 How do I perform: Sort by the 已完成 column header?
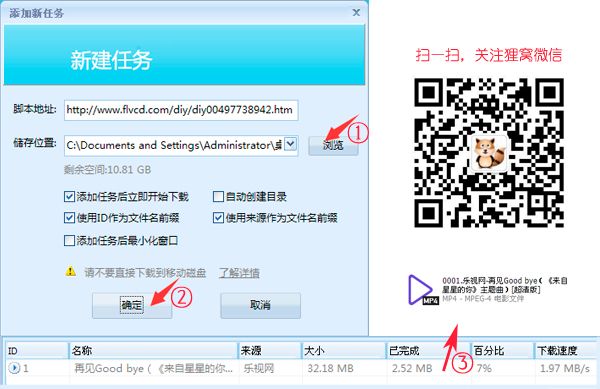click(x=428, y=351)
